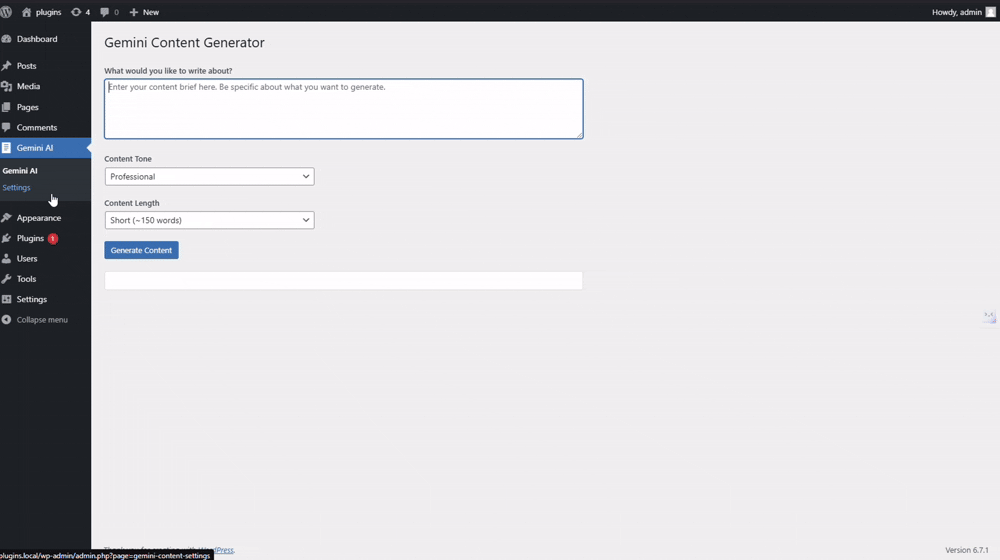The width and height of the screenshot is (1000, 560).
Task: Focus the content brief textarea
Action: pos(344,108)
